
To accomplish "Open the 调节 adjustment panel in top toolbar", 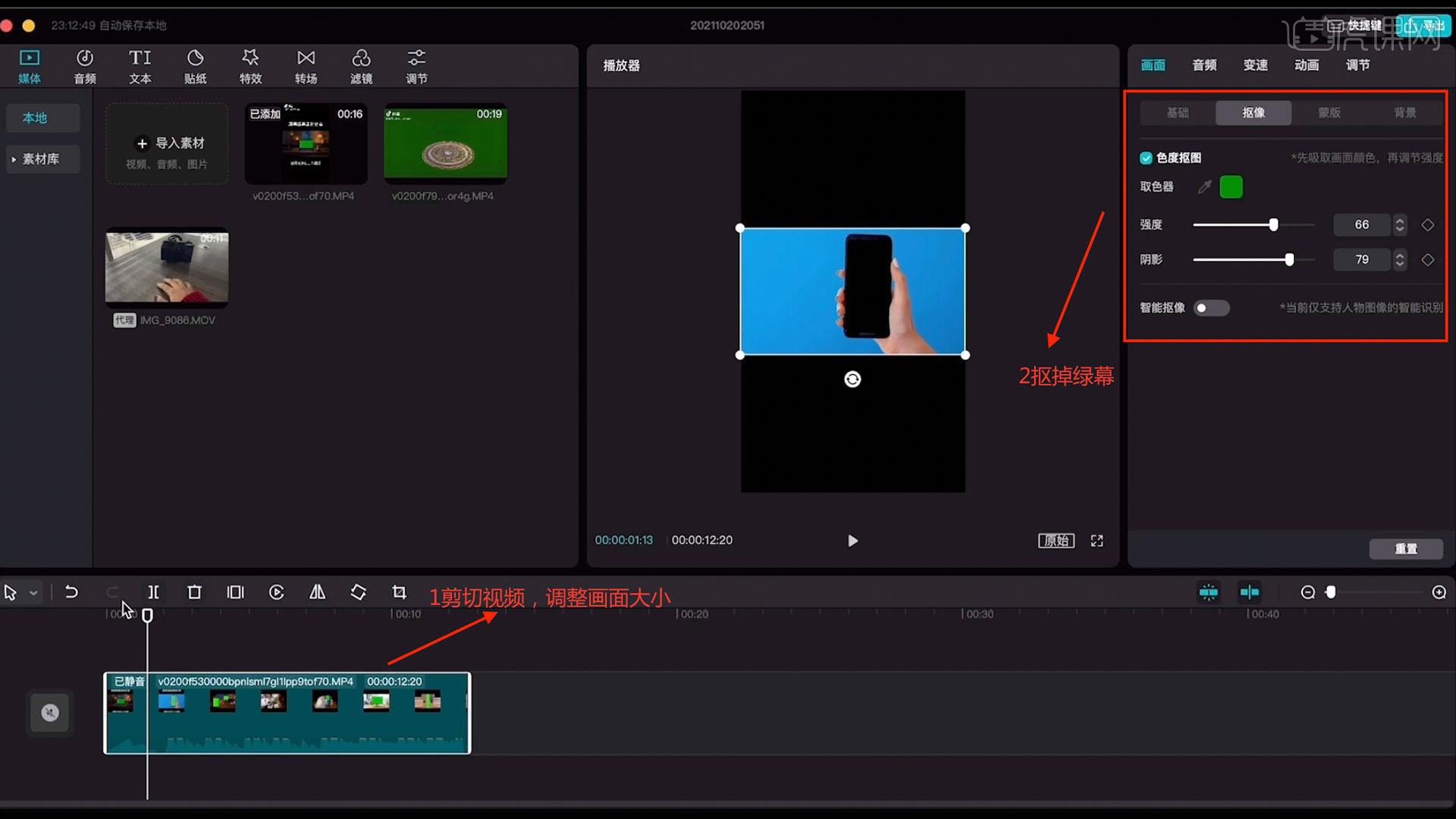I will (x=416, y=66).
